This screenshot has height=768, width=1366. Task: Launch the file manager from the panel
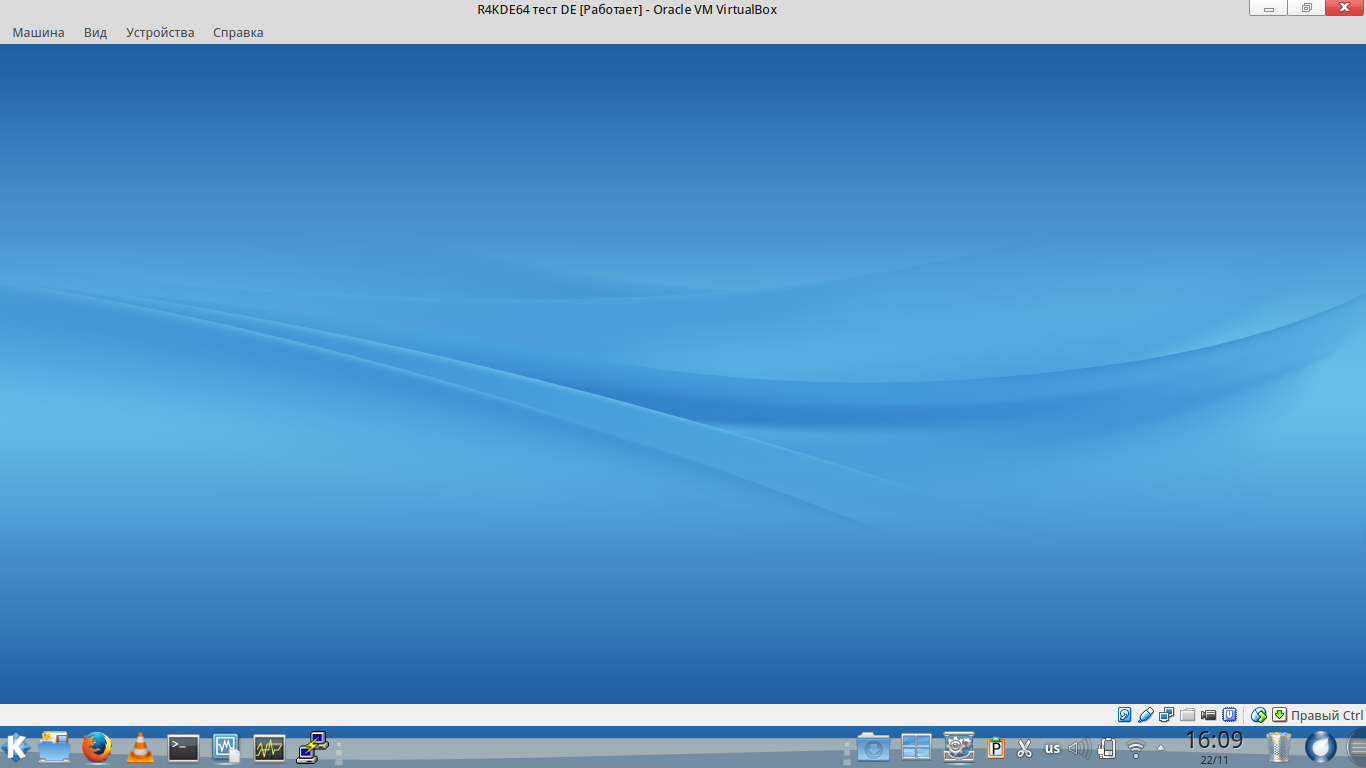54,747
